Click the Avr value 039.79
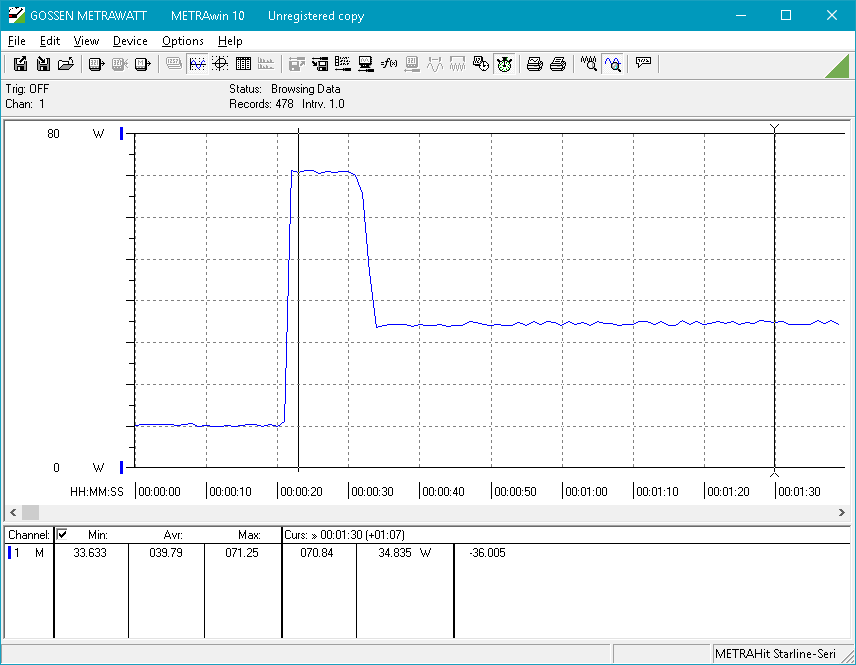The height and width of the screenshot is (665, 856). [x=166, y=553]
